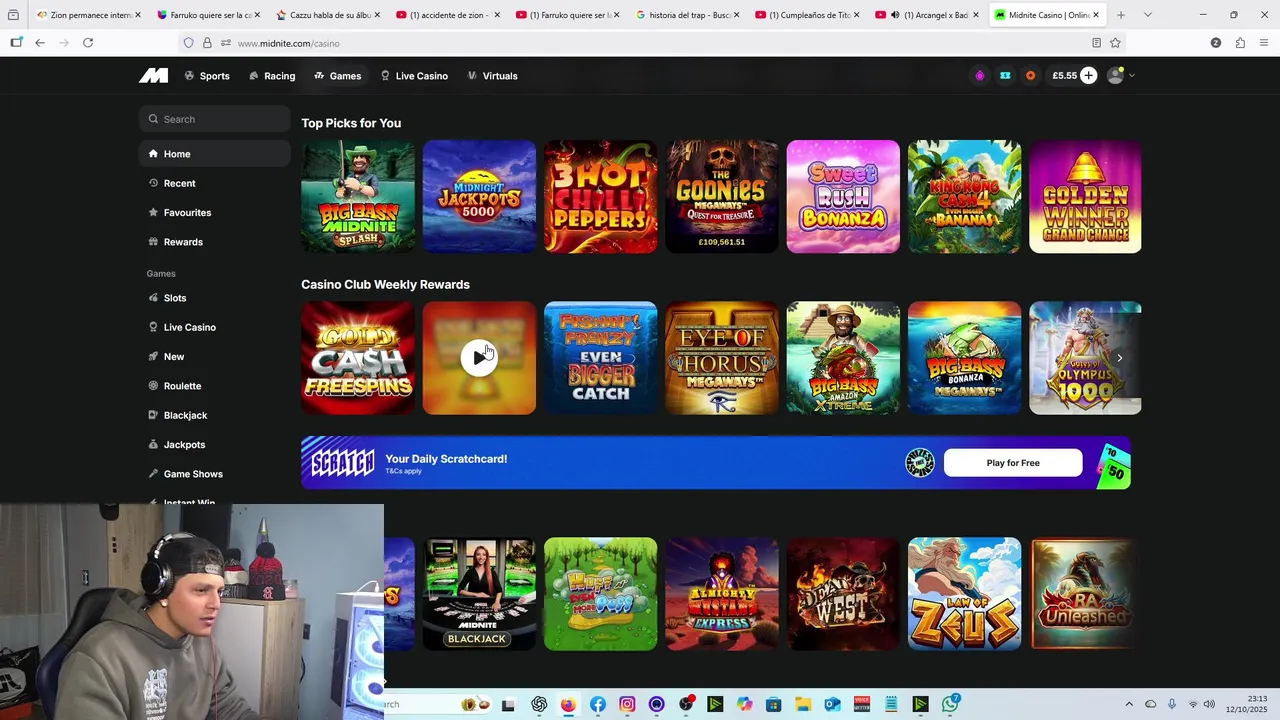
Task: Open Big Bass Bonanza Megaways game
Action: pyautogui.click(x=964, y=358)
